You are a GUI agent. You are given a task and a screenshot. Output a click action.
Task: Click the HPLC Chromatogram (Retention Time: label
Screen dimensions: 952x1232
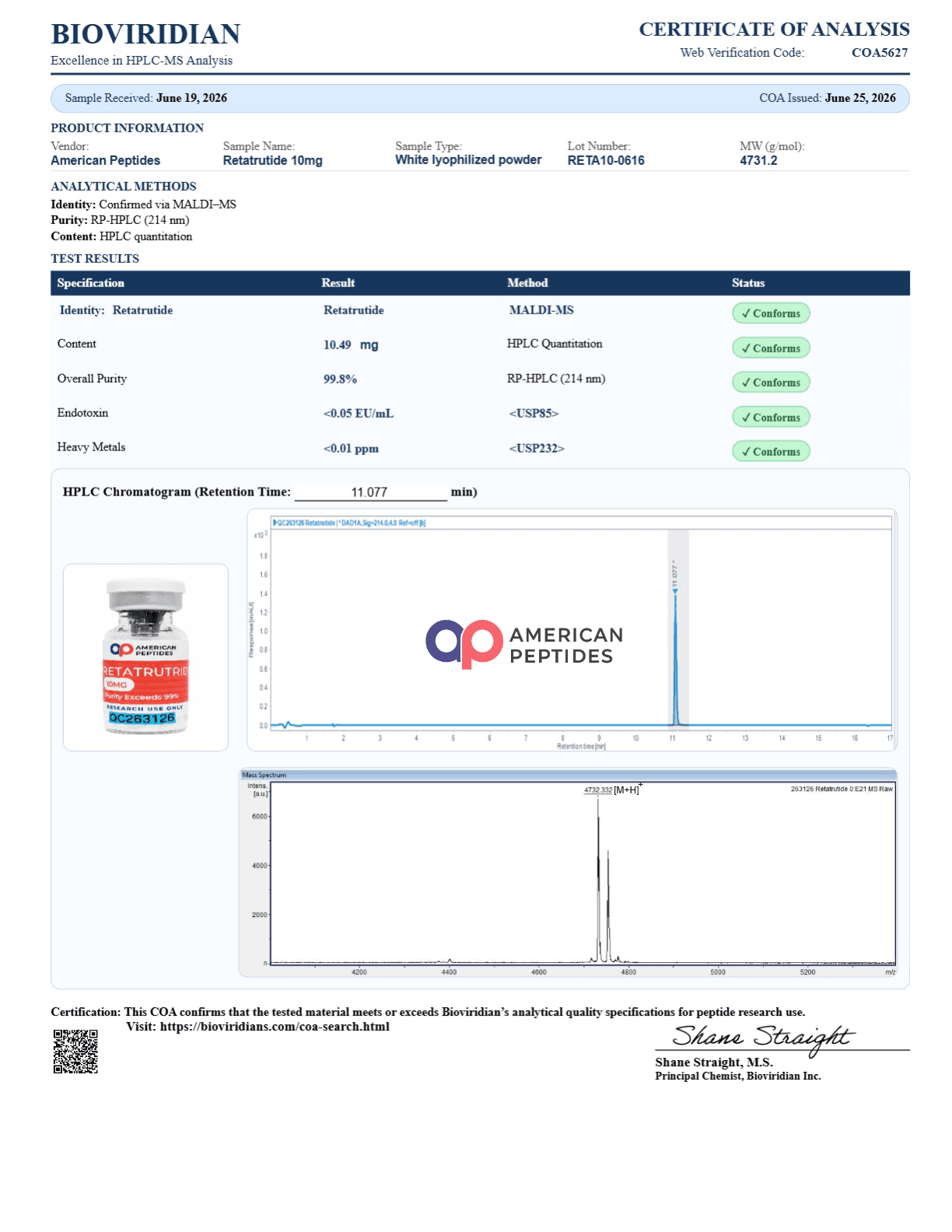pyautogui.click(x=177, y=492)
